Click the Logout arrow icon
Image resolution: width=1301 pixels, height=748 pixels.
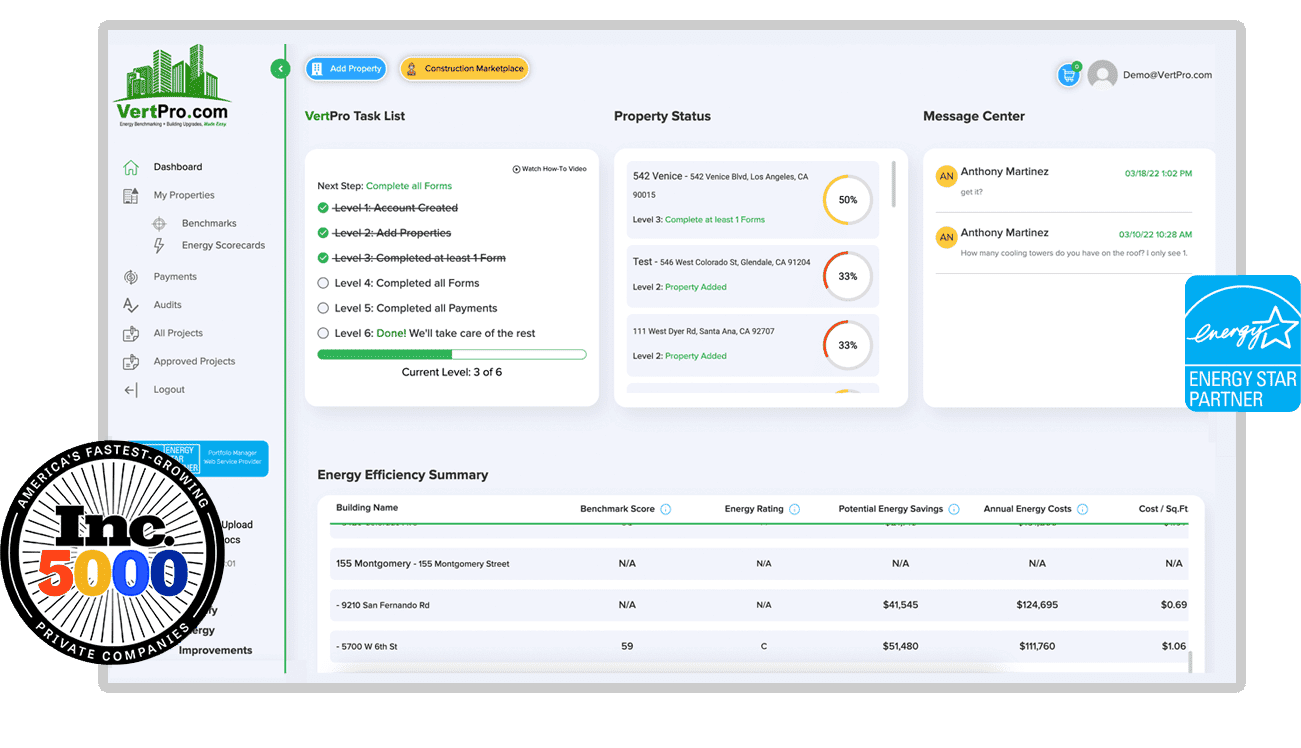(131, 389)
